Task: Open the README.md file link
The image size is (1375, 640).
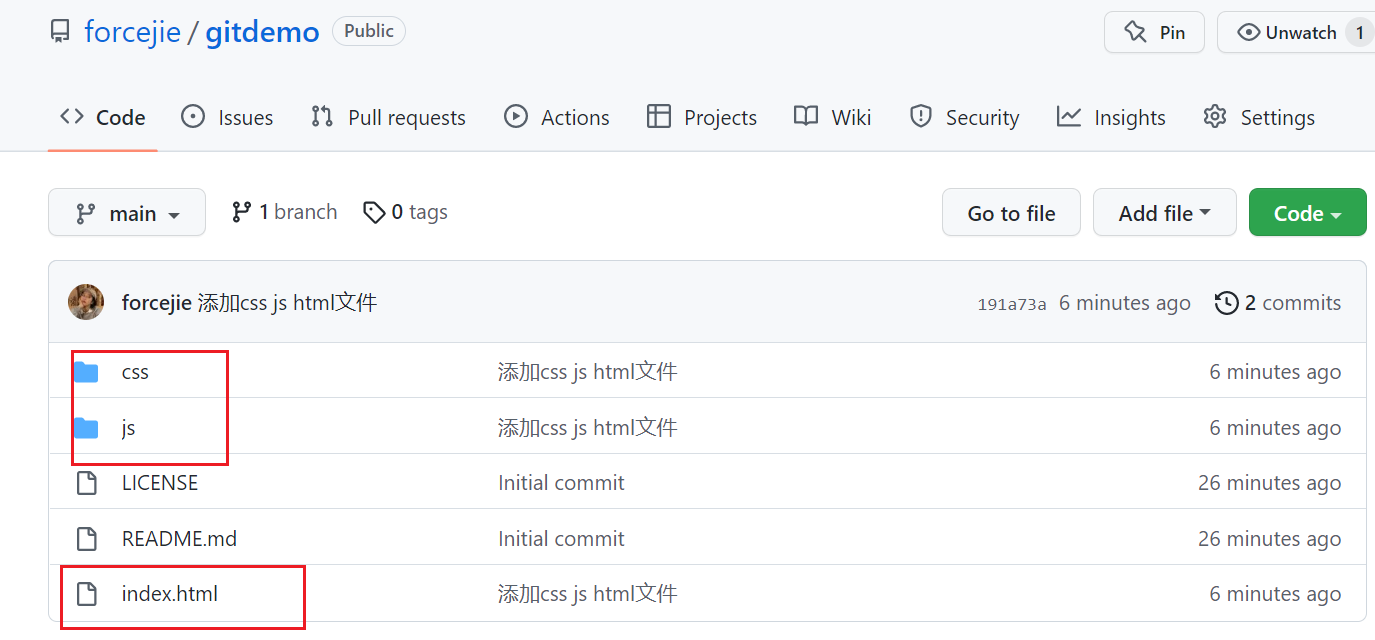Action: pyautogui.click(x=179, y=539)
